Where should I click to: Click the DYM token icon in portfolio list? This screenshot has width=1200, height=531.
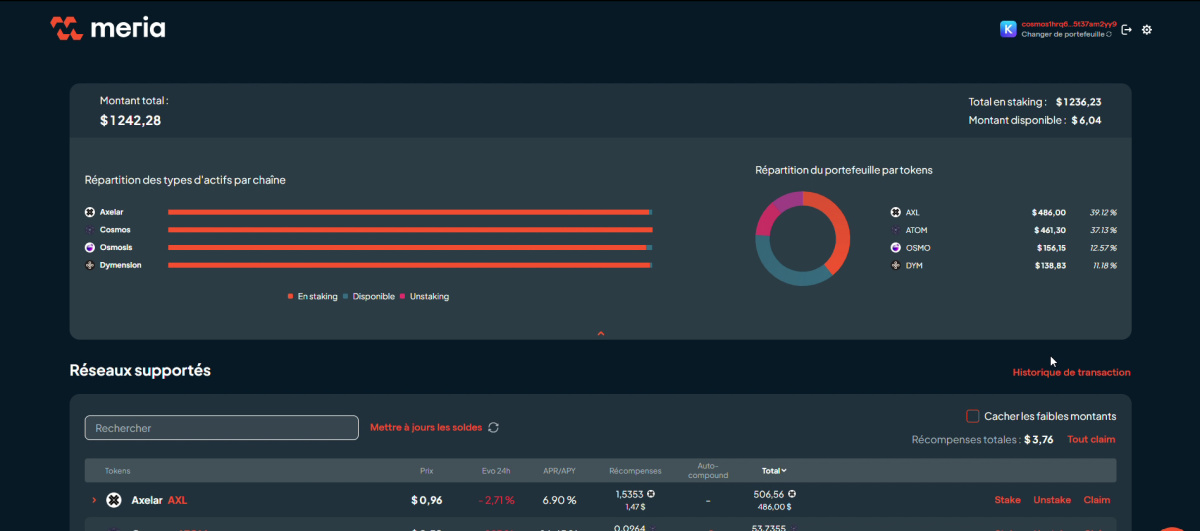pyautogui.click(x=896, y=265)
